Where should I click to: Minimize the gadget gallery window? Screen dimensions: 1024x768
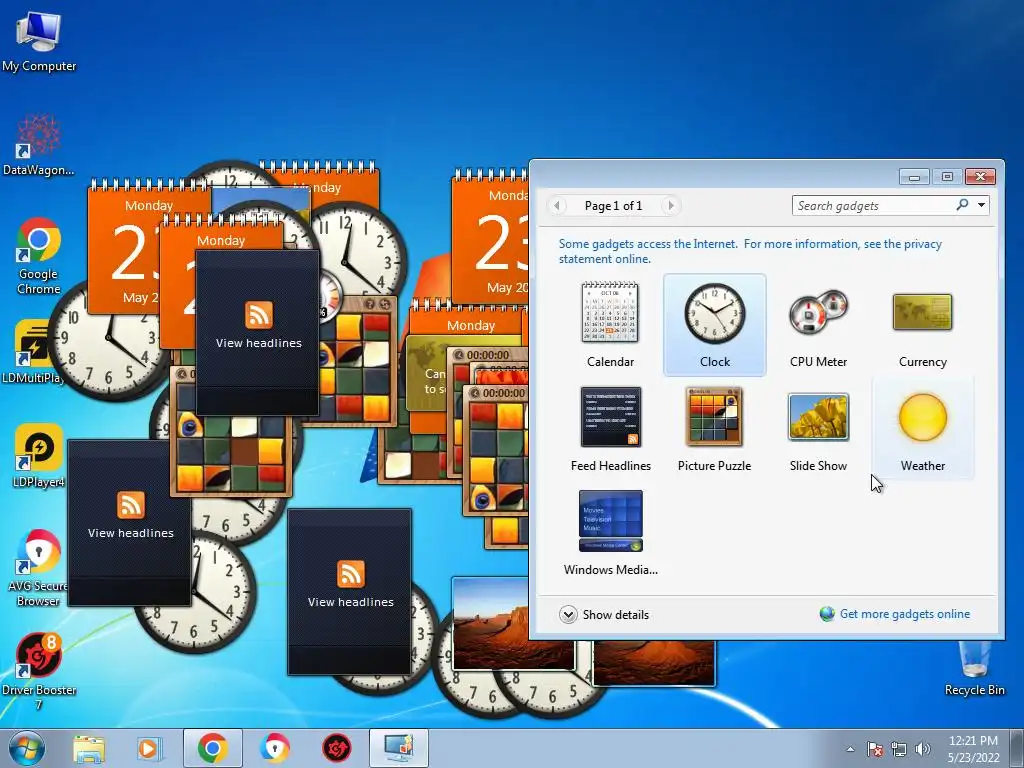click(x=914, y=177)
